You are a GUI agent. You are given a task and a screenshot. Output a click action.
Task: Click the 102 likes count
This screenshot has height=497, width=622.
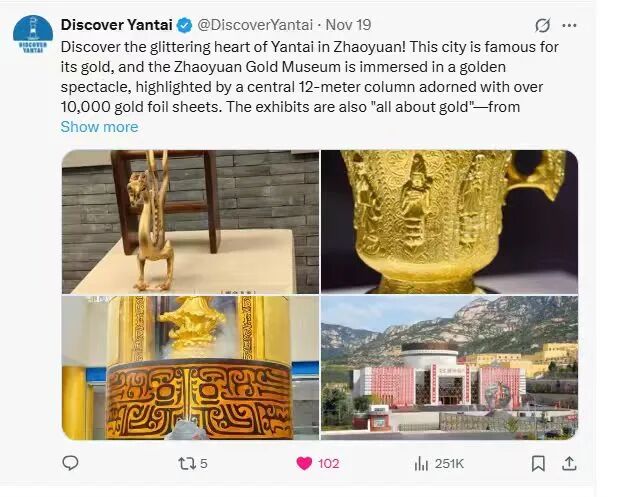(x=328, y=463)
